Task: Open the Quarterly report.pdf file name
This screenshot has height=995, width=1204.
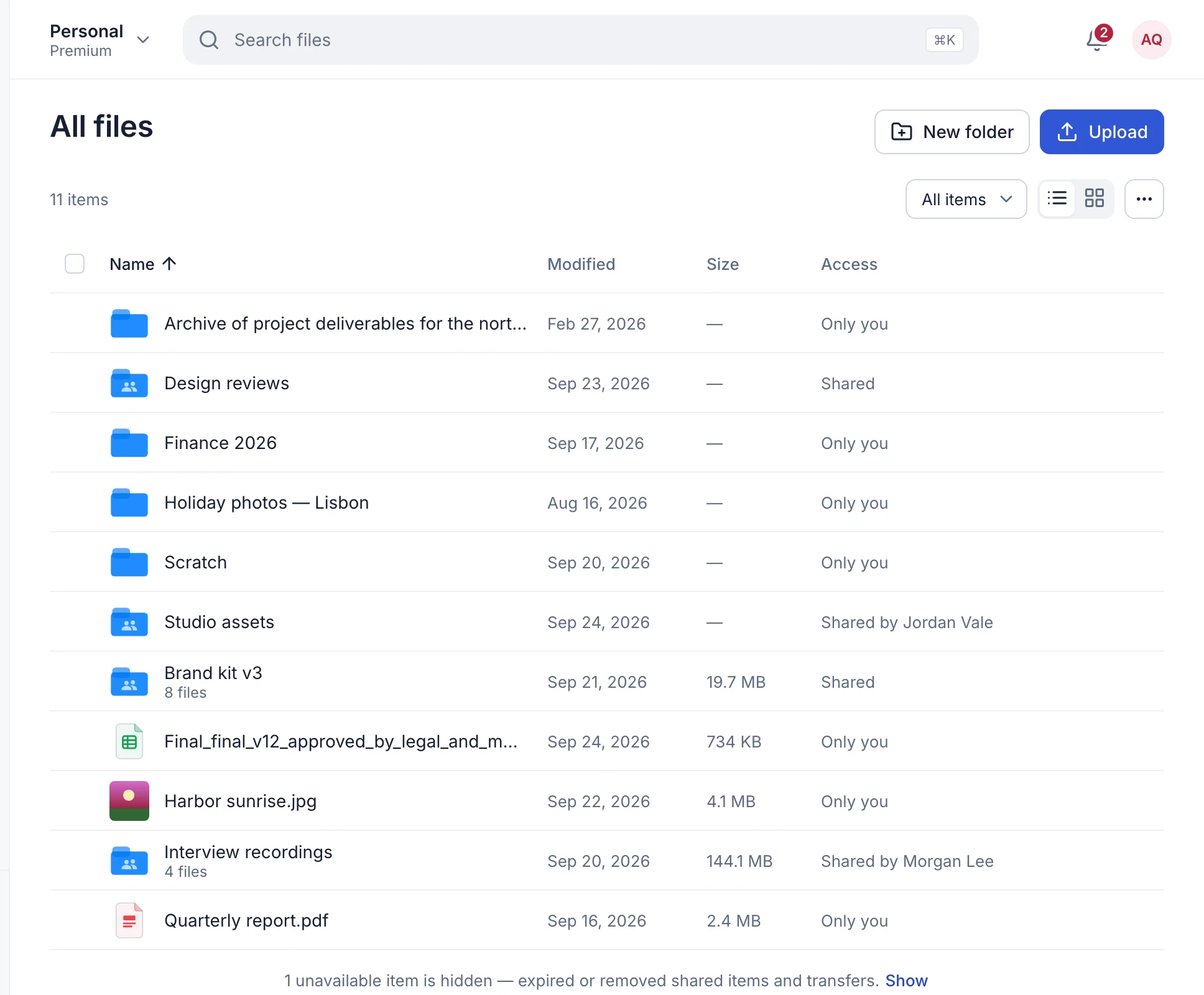Action: click(x=246, y=920)
